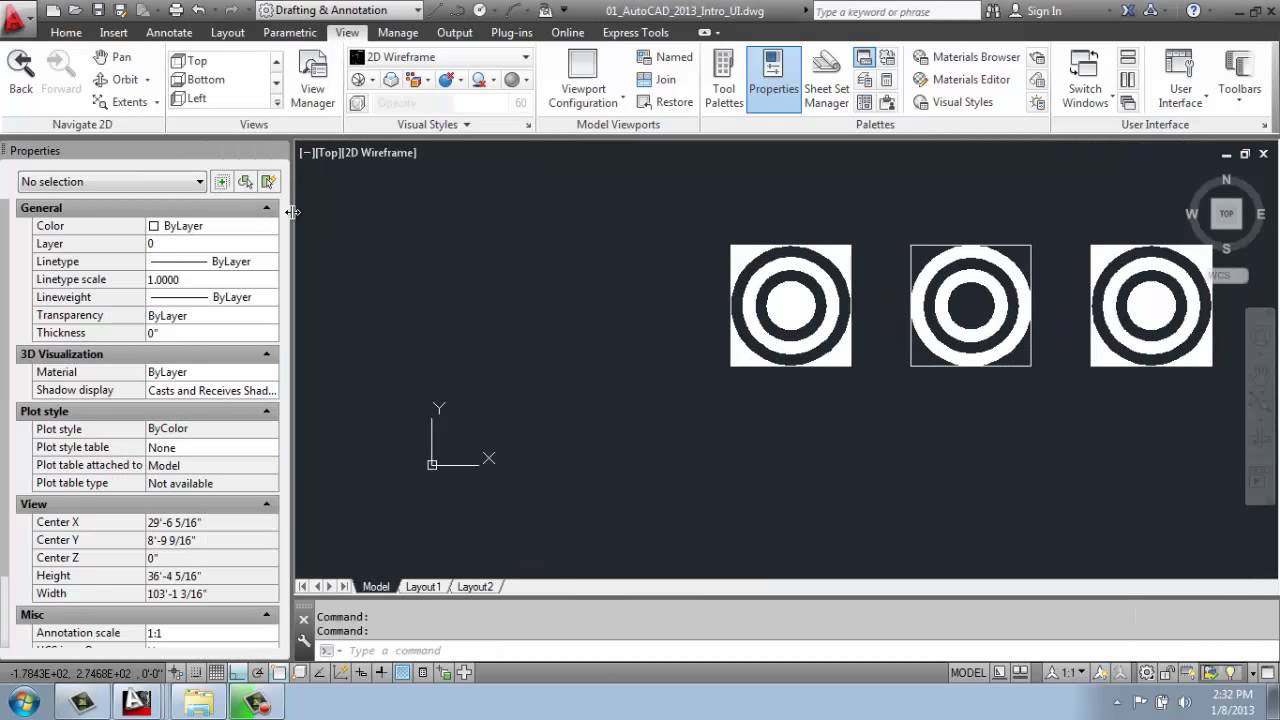The width and height of the screenshot is (1280, 720).
Task: Select the Bottom view in Views list
Action: (x=197, y=79)
